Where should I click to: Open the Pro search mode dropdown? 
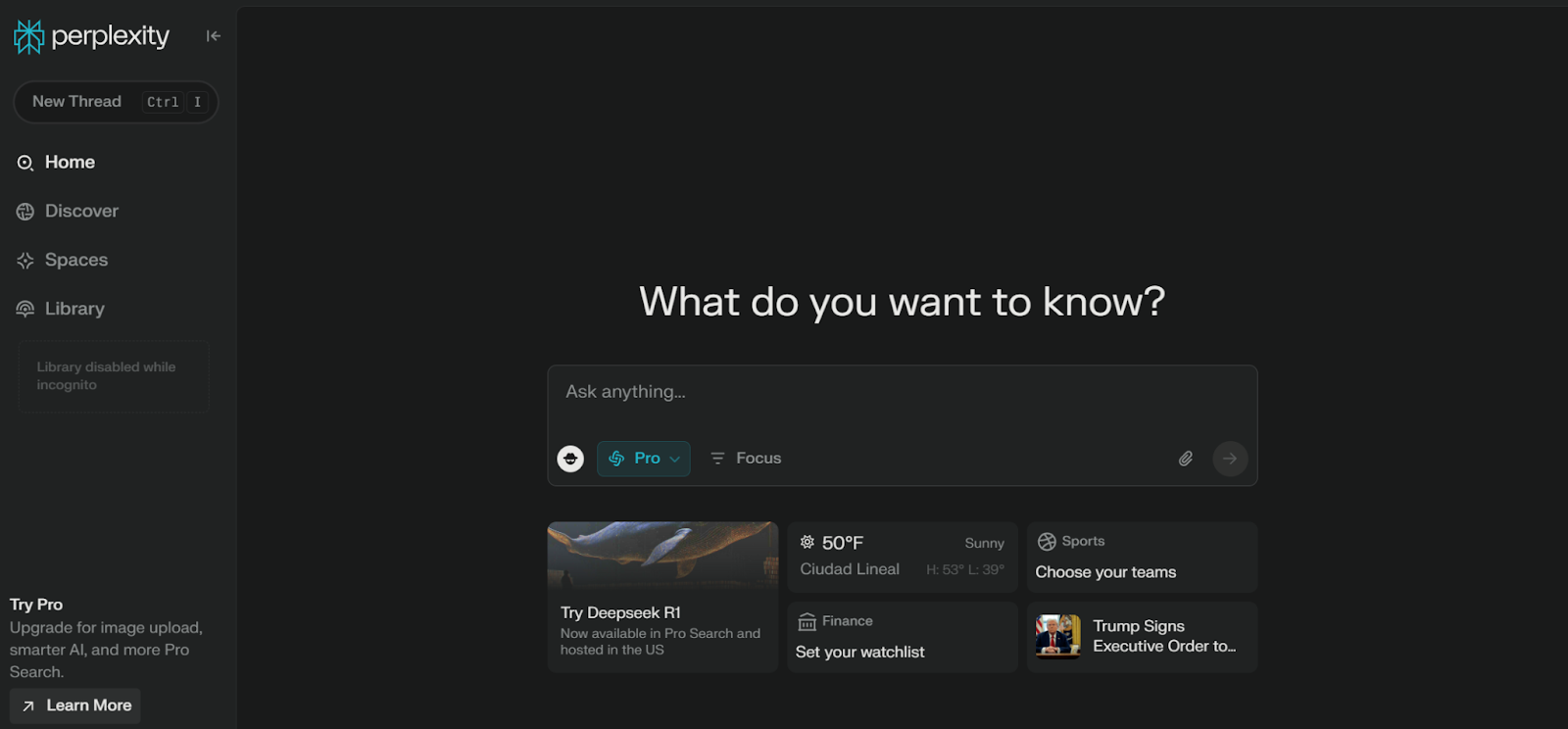644,459
